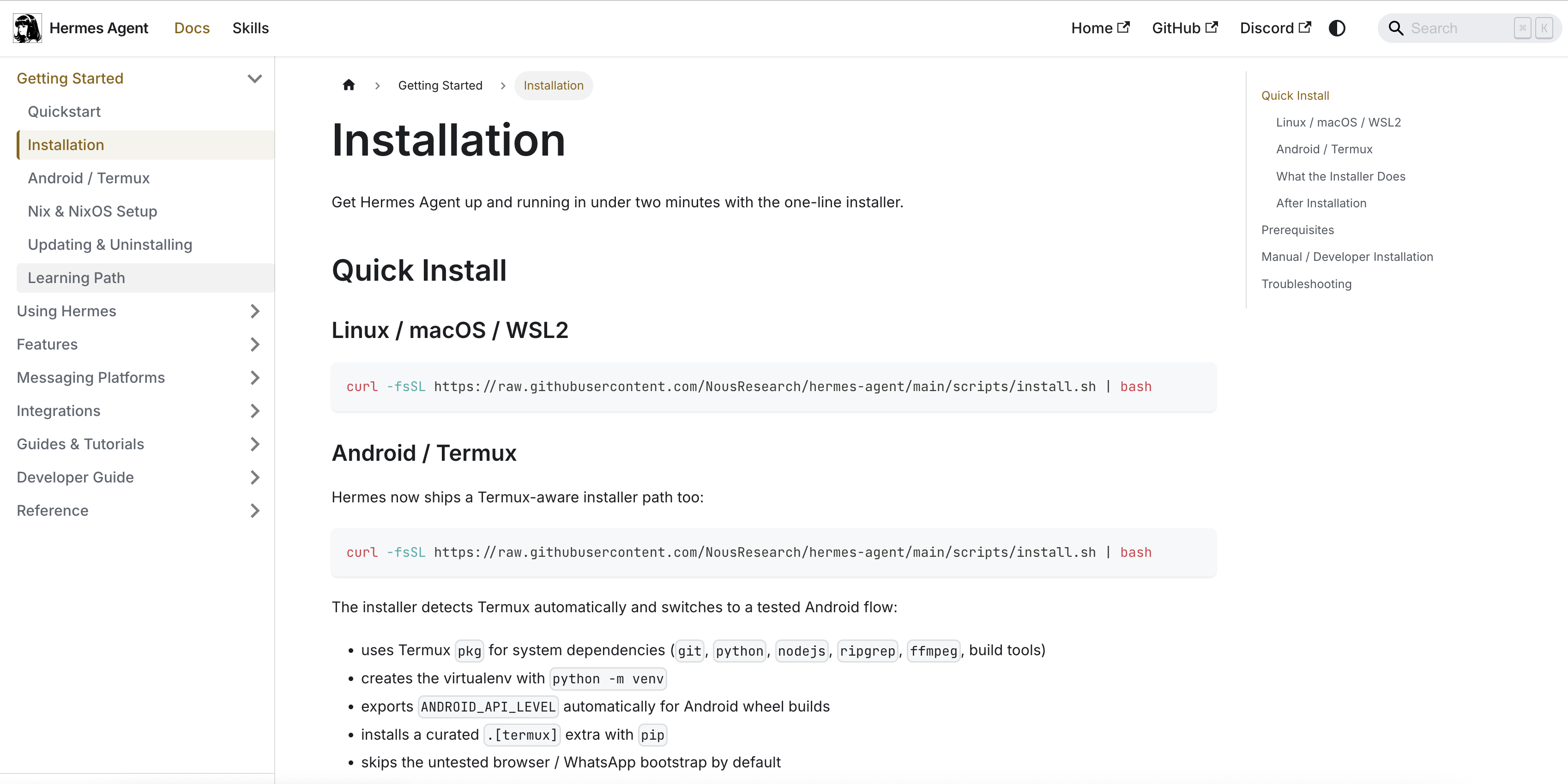This screenshot has height=784, width=1568.
Task: Click the home breadcrumb icon
Action: tap(348, 85)
